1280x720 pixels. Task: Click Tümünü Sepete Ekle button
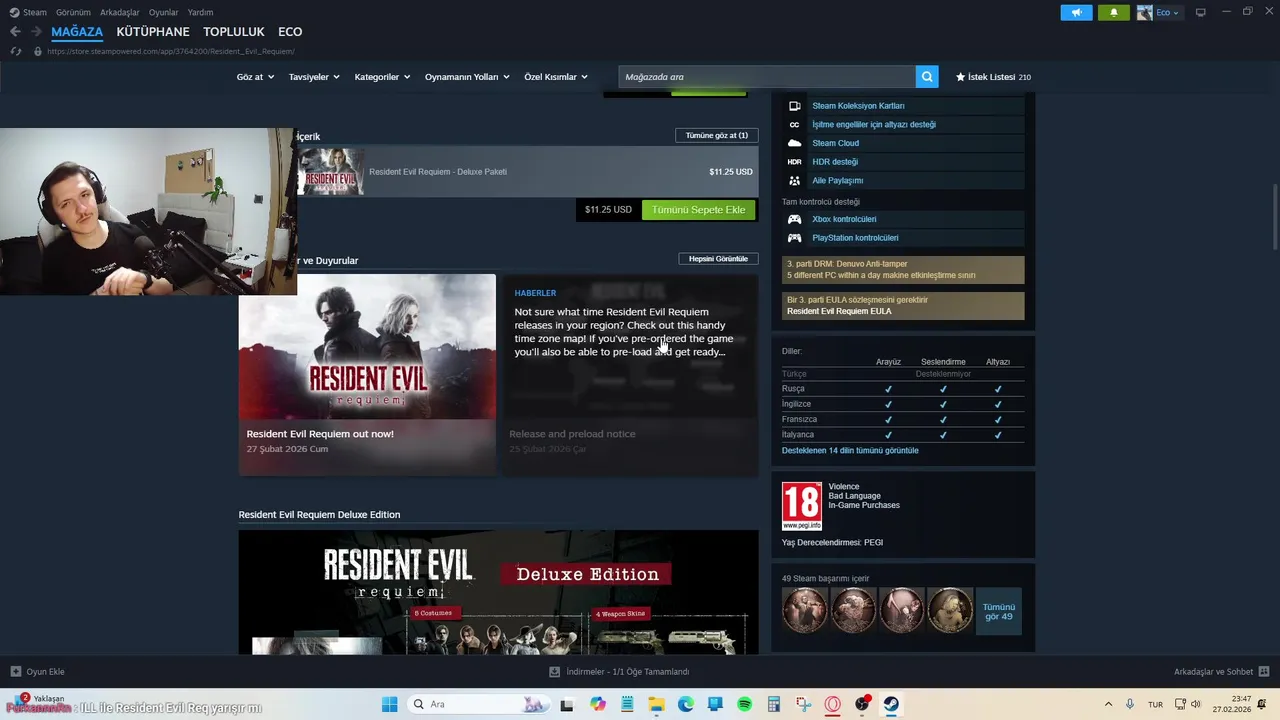698,210
